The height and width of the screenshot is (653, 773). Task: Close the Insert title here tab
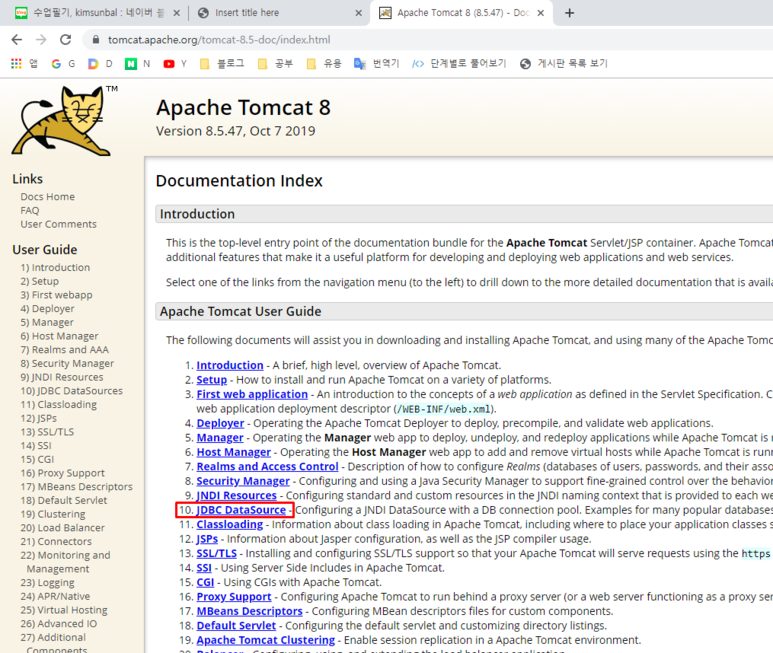pyautogui.click(x=359, y=13)
